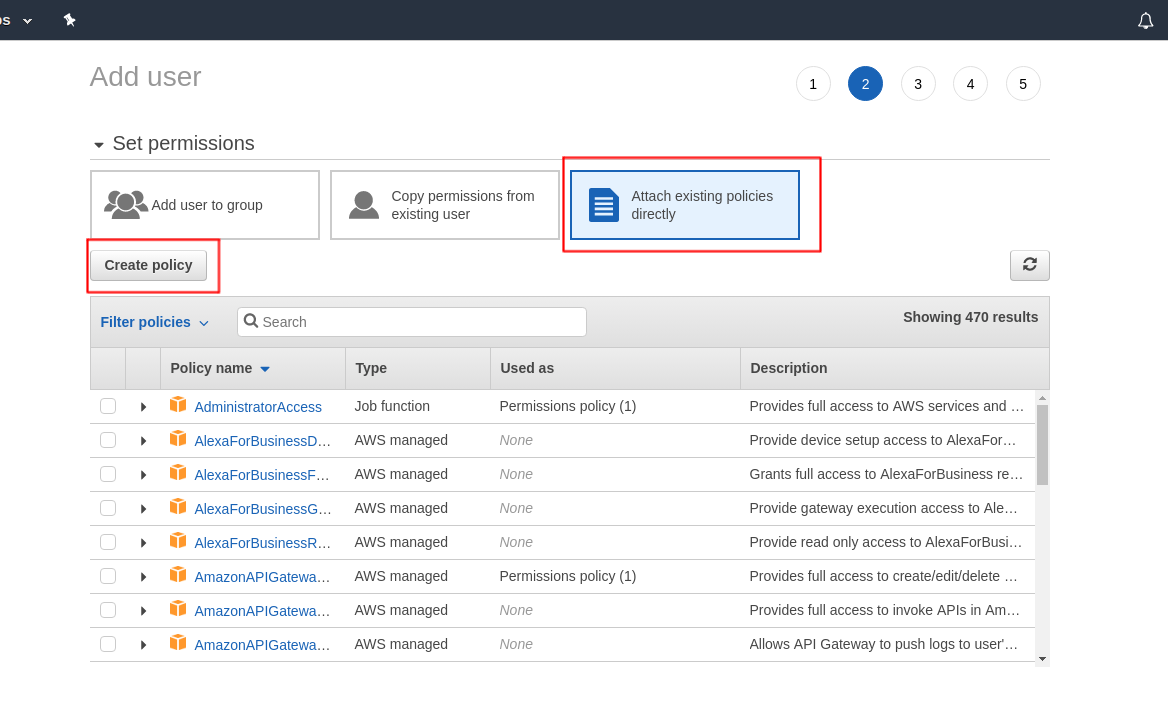Expand the AdministratorAccess policy row details
Screen dimensions: 1168x713
143,407
